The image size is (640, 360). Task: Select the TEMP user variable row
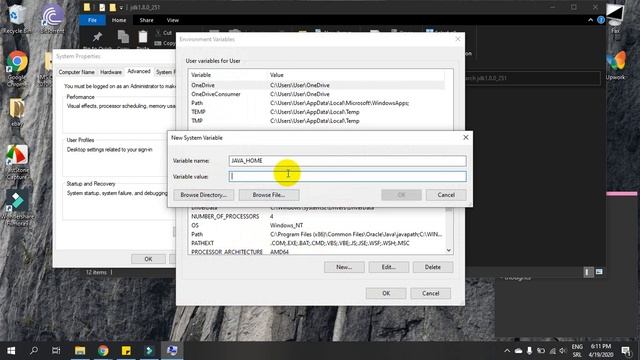[x=317, y=112]
